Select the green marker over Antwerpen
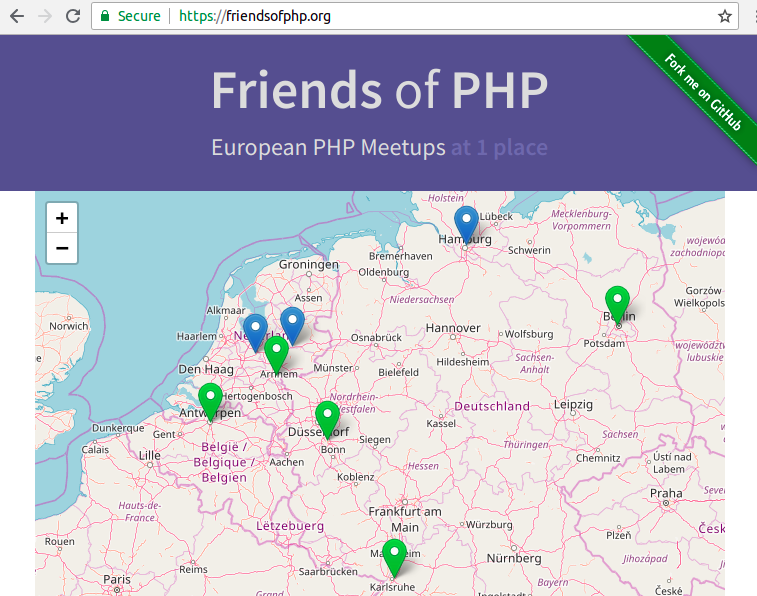 tap(210, 402)
